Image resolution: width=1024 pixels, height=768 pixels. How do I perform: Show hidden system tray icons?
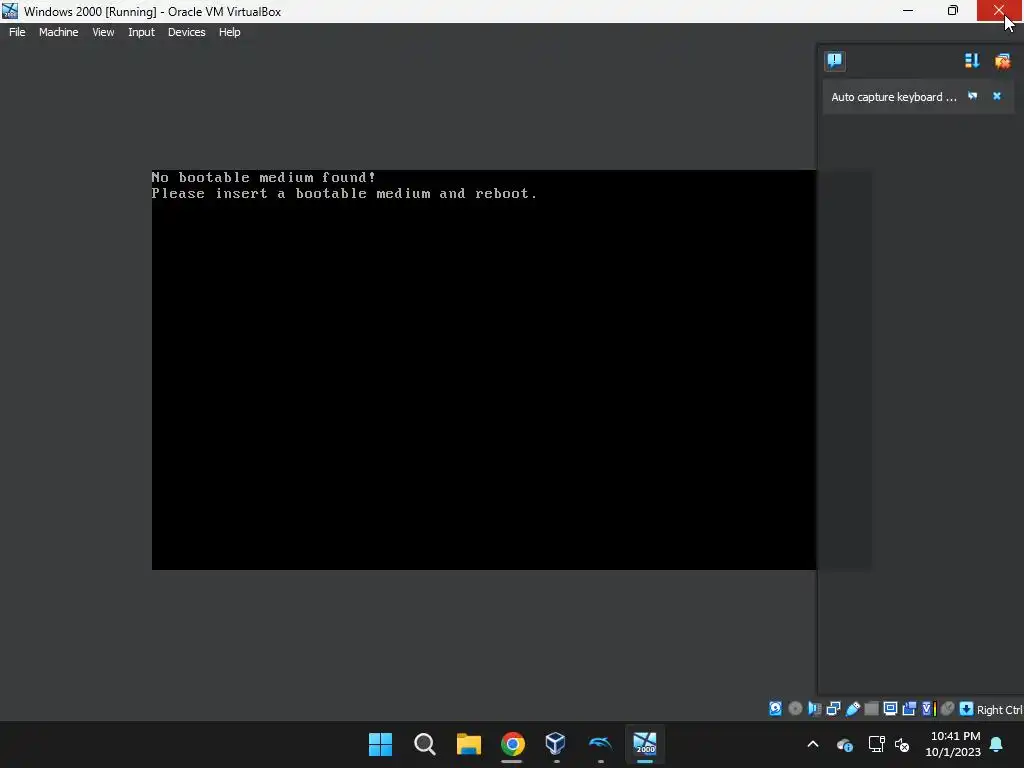813,744
